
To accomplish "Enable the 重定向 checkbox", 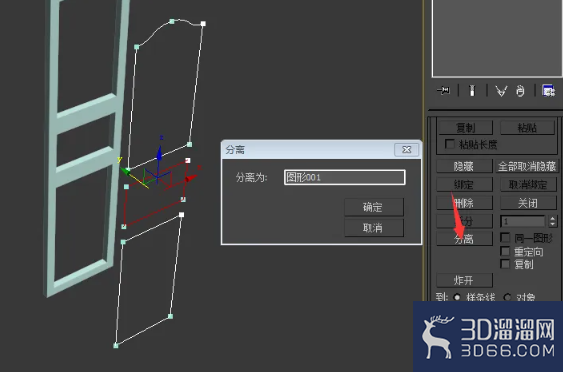I will click(505, 251).
